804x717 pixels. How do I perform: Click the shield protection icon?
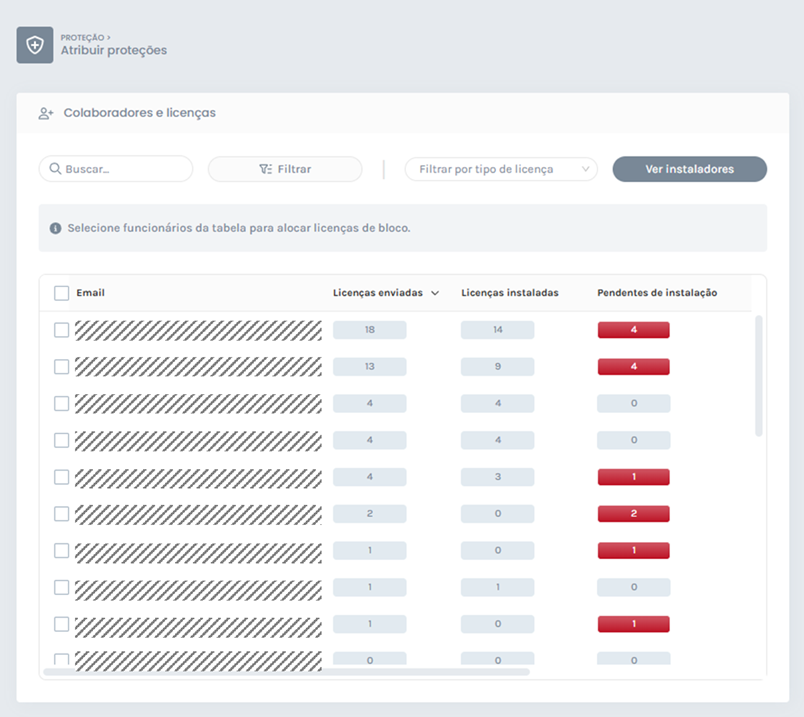pos(35,45)
